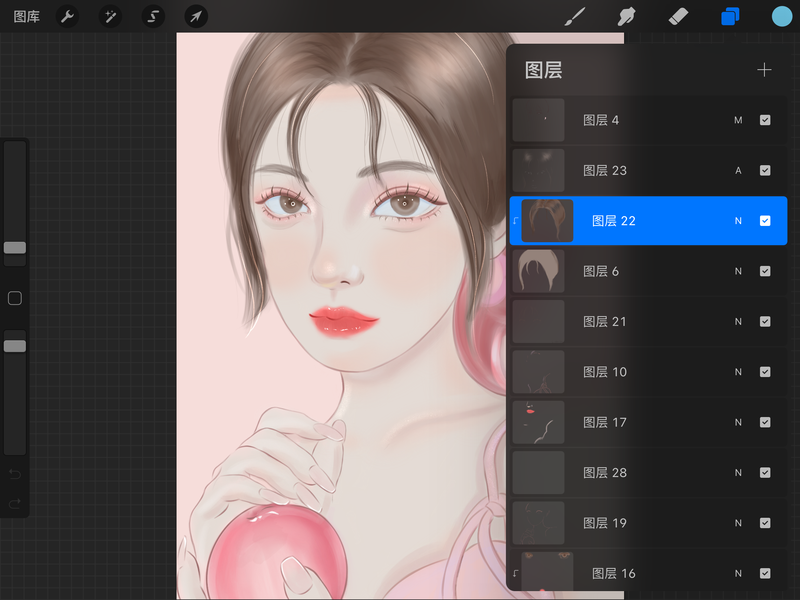This screenshot has height=600, width=800.
Task: Tap the 图层 4 thumbnail
Action: 538,120
